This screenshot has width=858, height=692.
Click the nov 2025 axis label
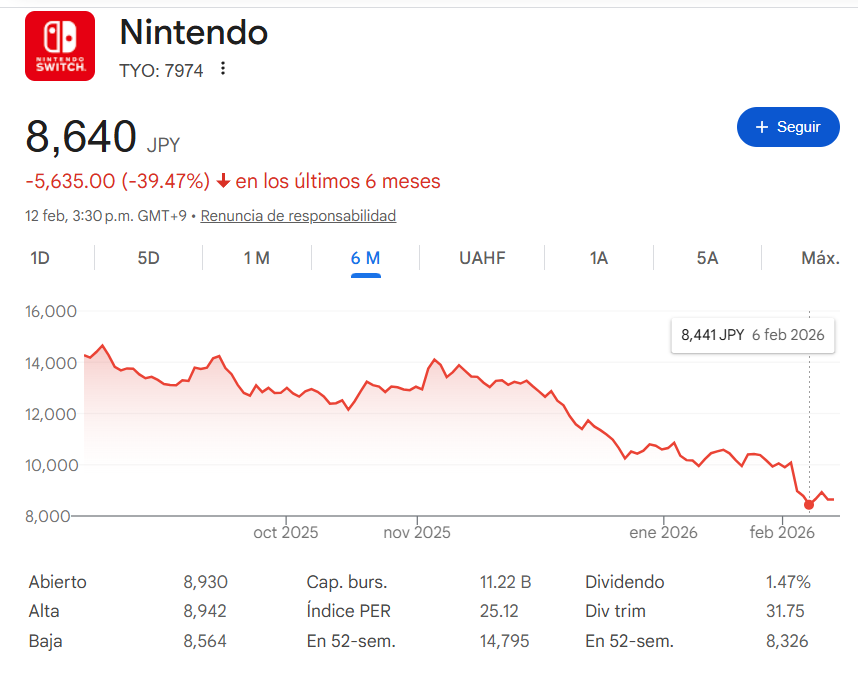coord(417,533)
